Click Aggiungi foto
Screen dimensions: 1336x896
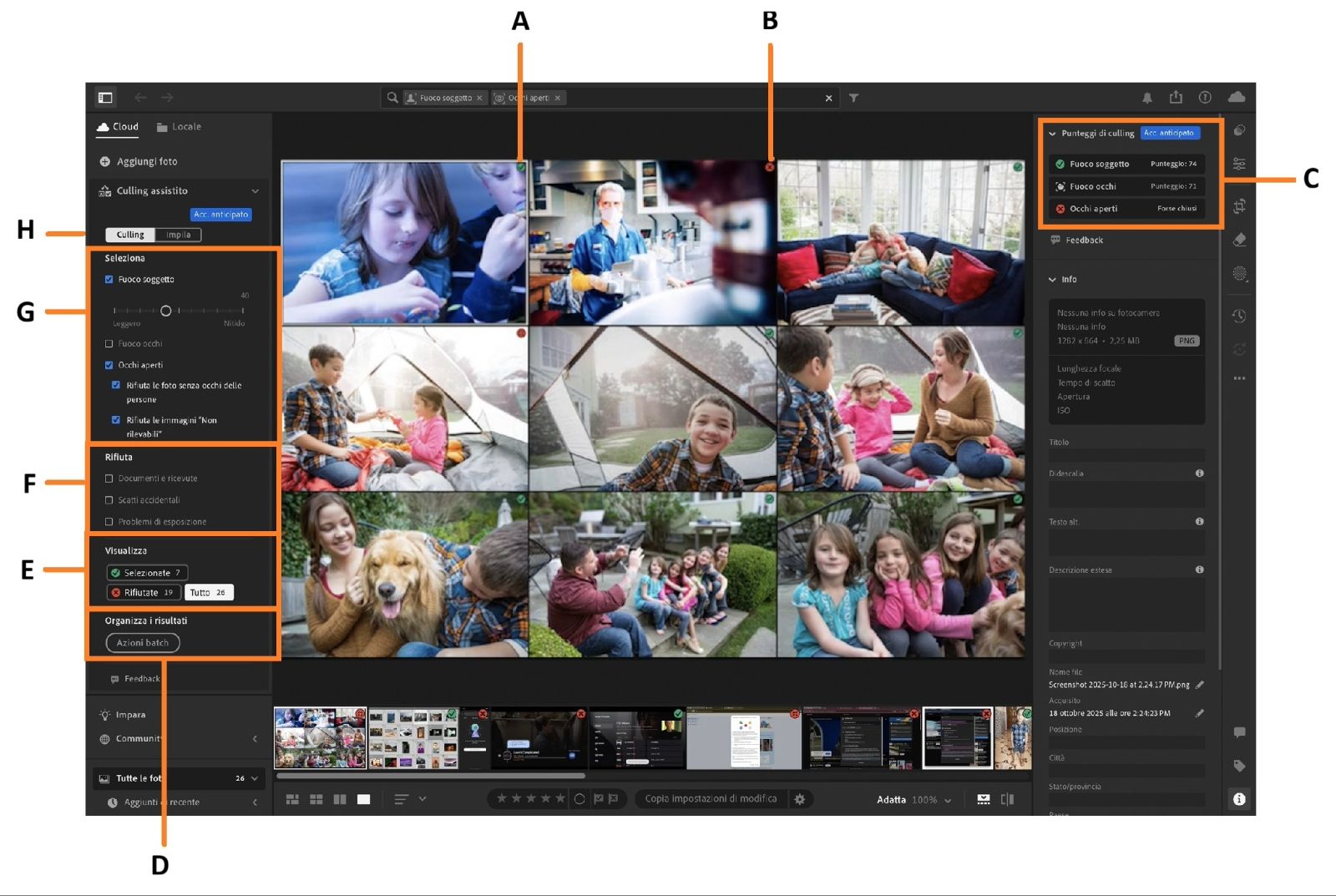point(139,162)
